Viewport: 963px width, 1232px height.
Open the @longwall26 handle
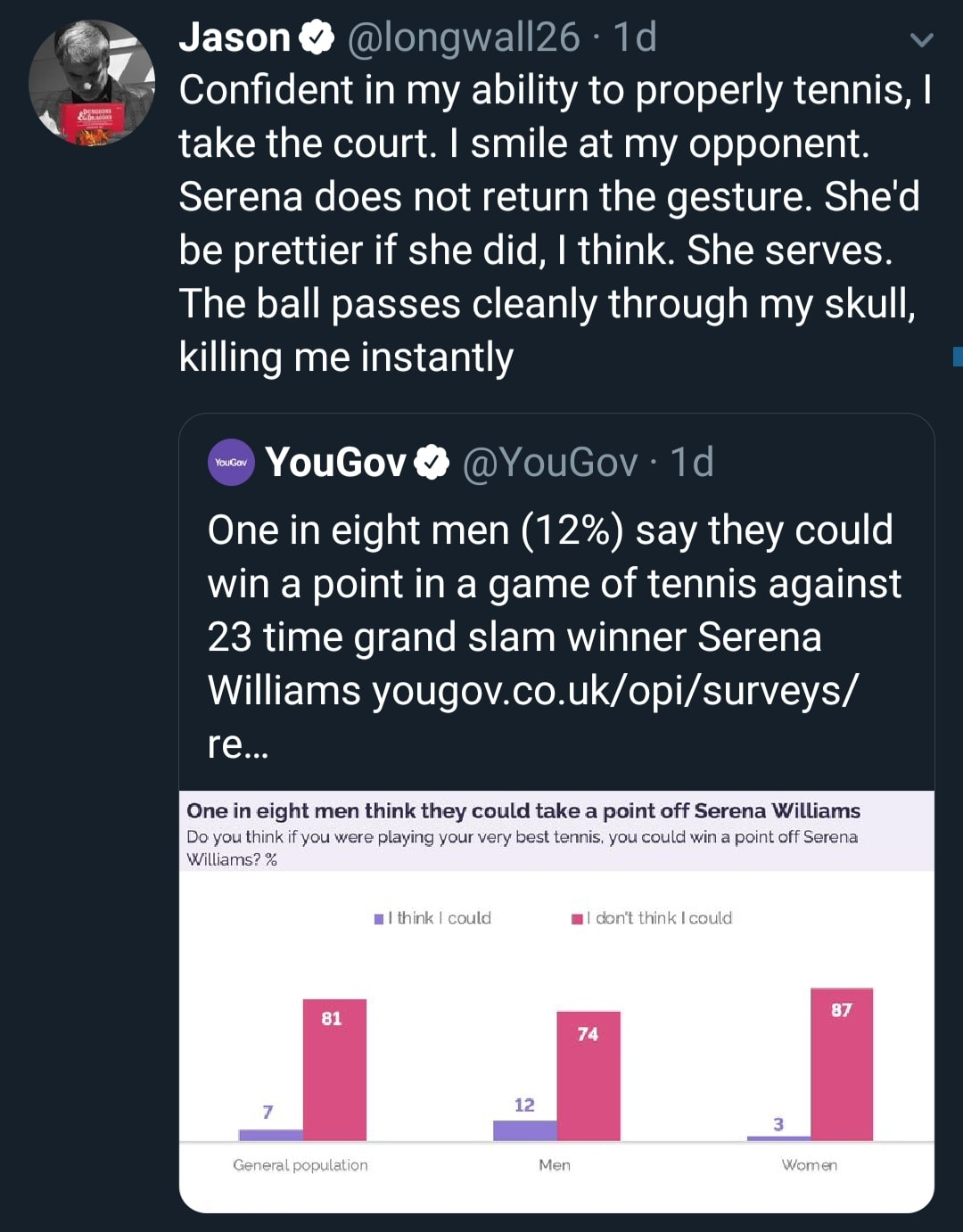point(463,37)
